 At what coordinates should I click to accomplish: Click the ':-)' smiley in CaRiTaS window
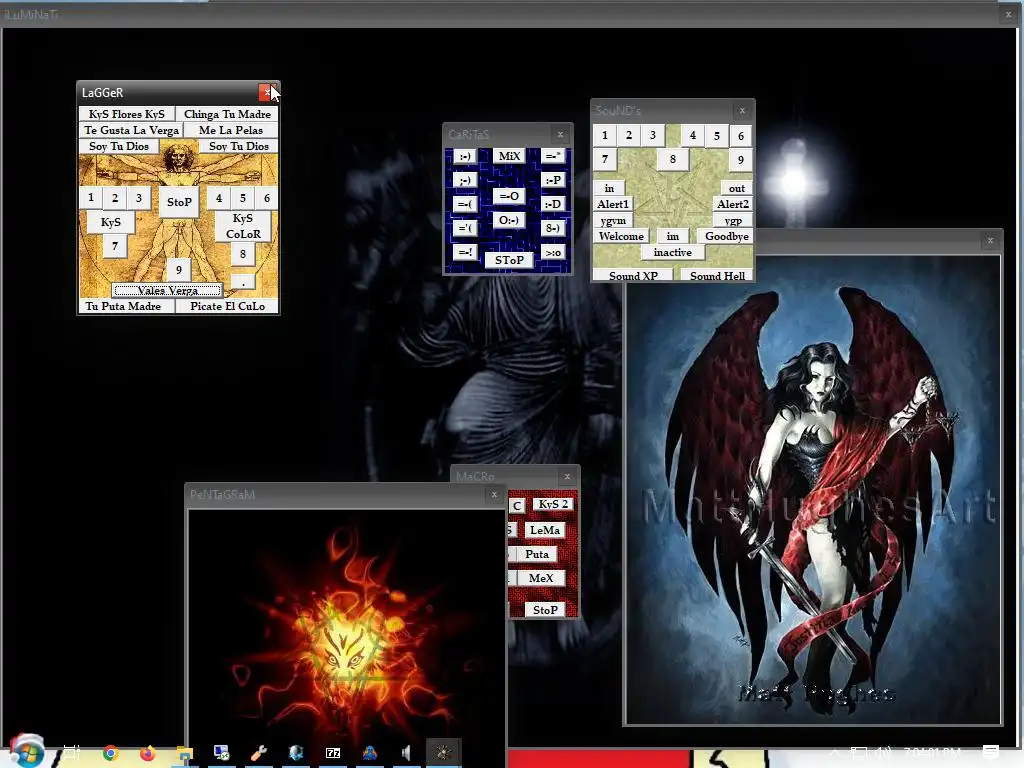click(x=464, y=157)
